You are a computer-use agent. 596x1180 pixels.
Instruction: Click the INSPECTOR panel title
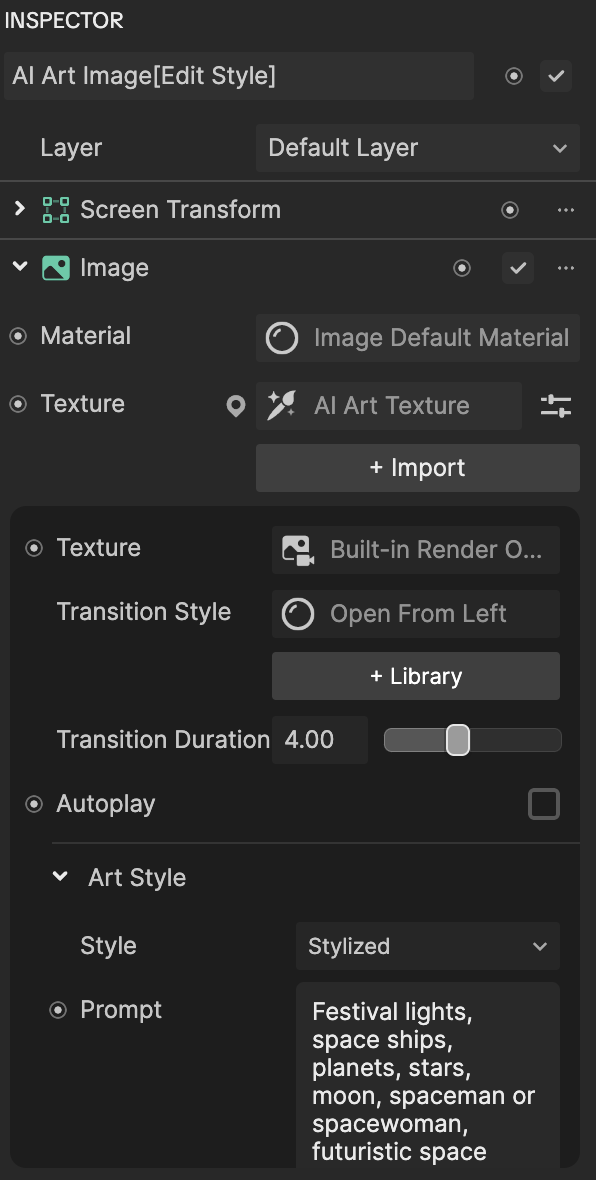(x=64, y=20)
